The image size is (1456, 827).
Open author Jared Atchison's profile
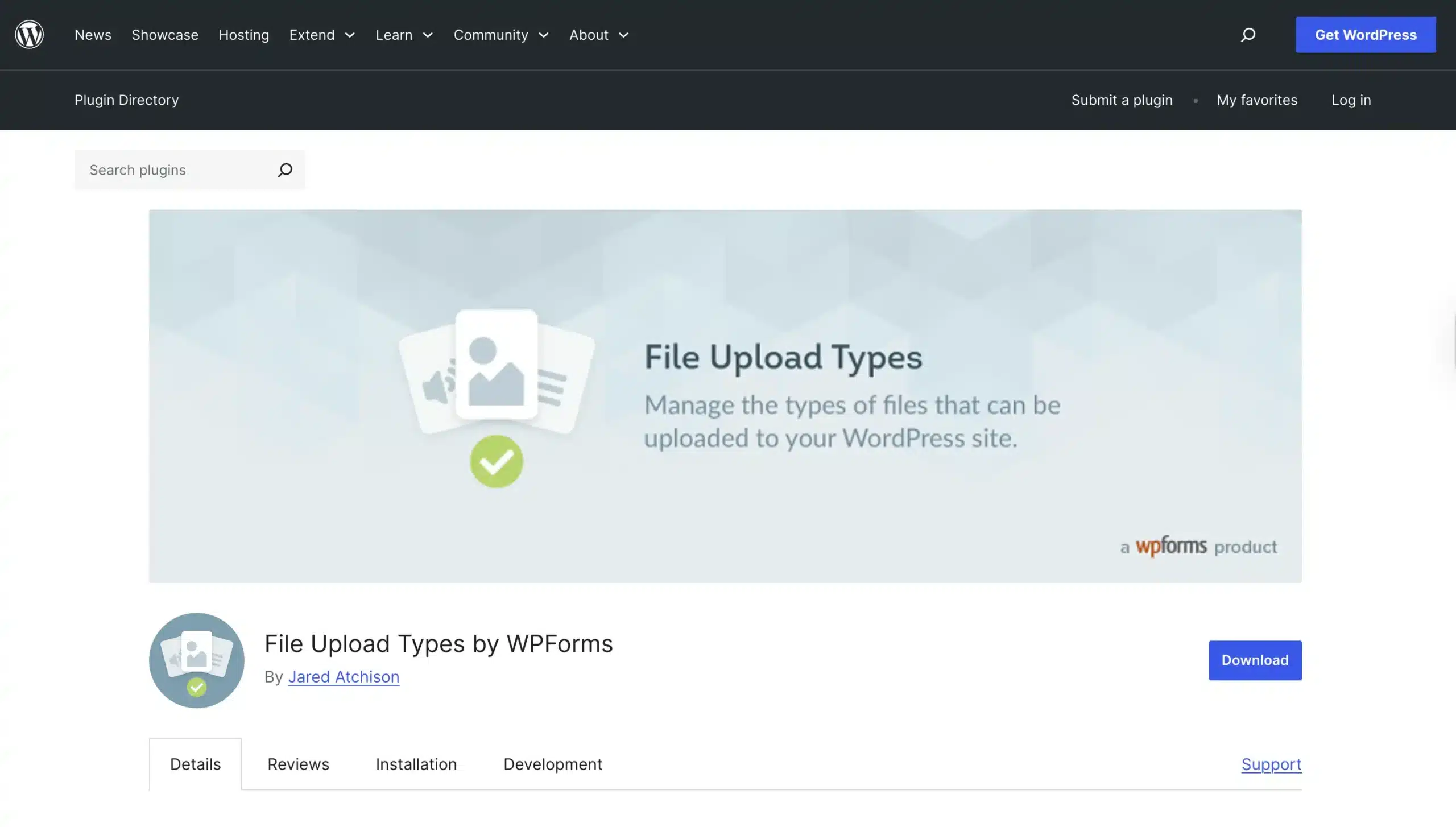[344, 676]
